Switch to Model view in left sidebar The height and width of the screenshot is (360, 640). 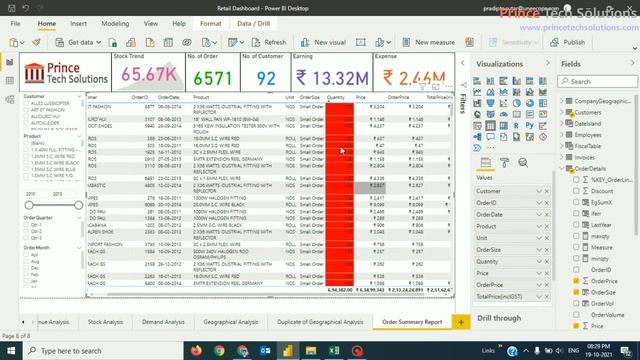10,99
